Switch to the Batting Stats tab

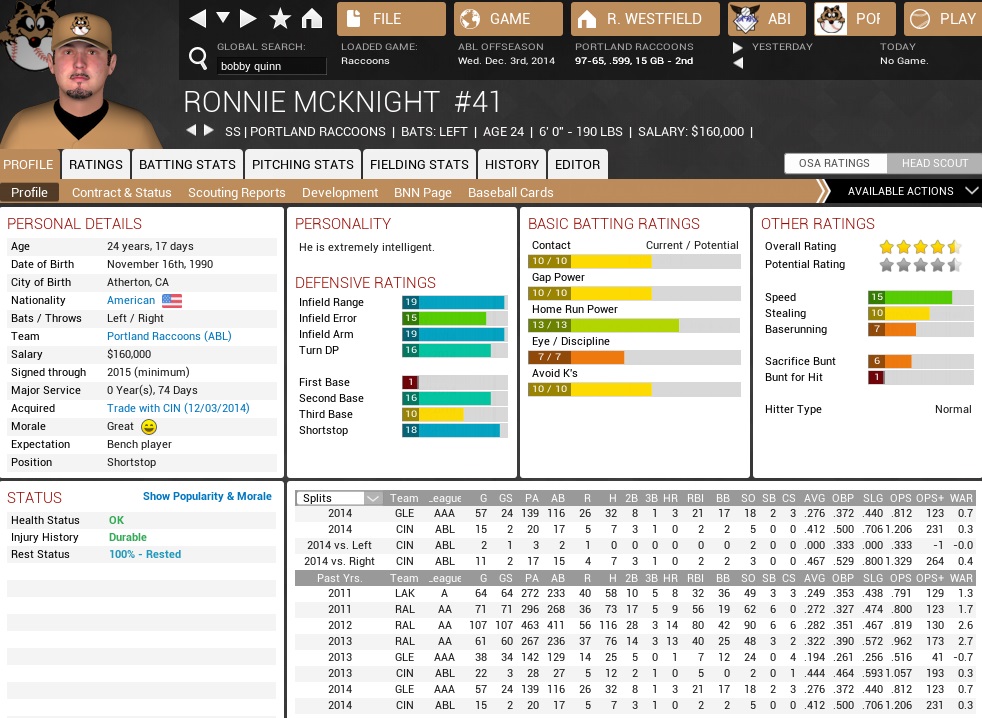coord(187,164)
